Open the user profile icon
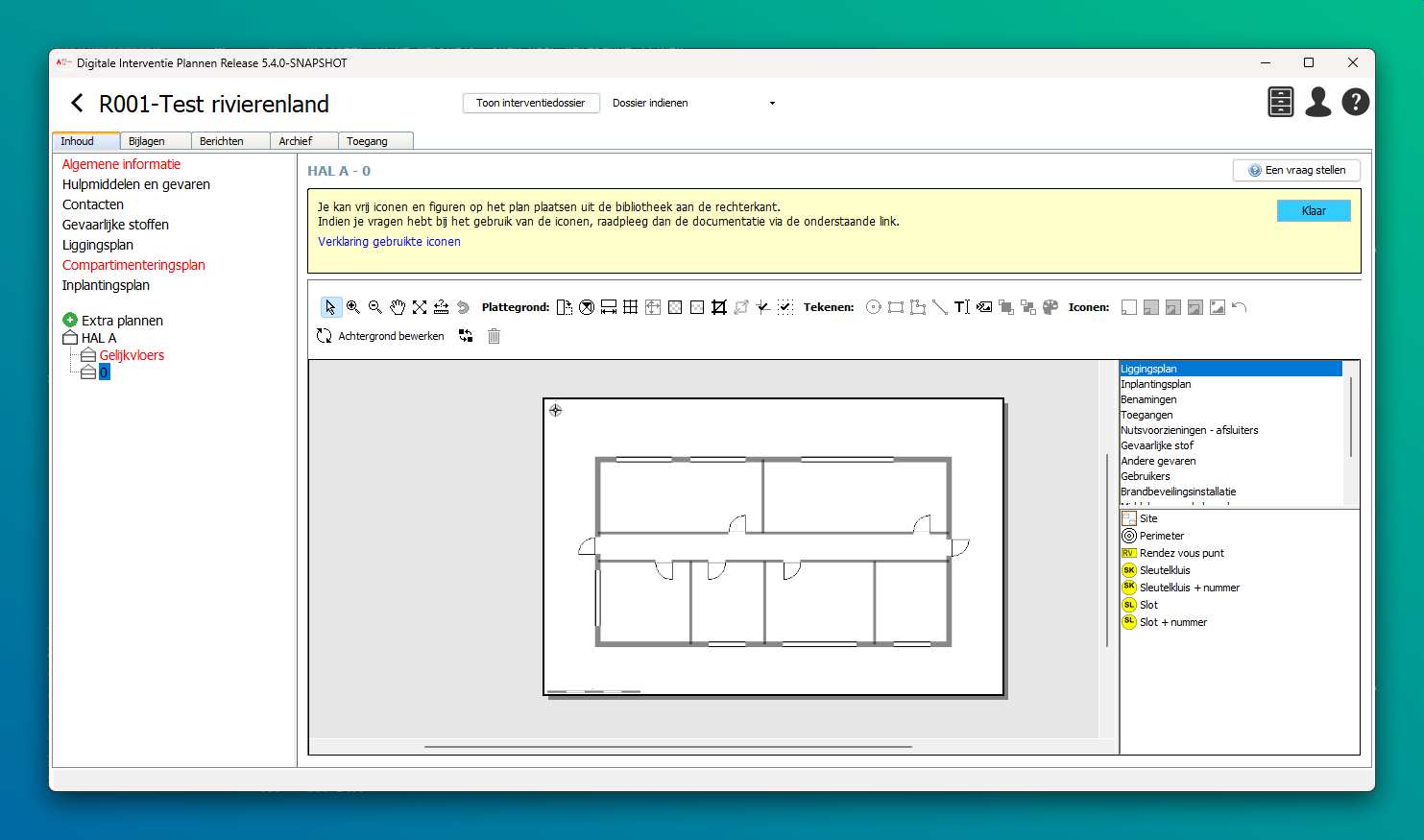The height and width of the screenshot is (840, 1424). coord(1318,102)
